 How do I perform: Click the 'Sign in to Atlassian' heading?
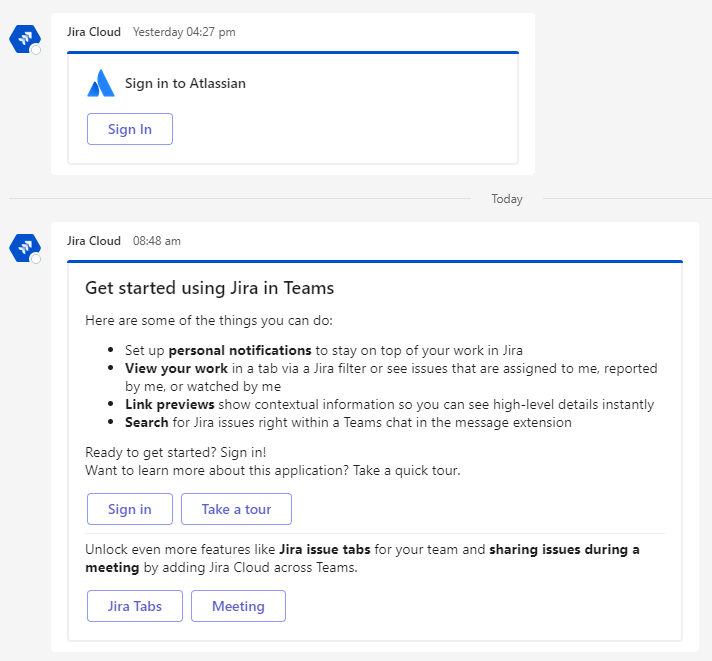(185, 84)
